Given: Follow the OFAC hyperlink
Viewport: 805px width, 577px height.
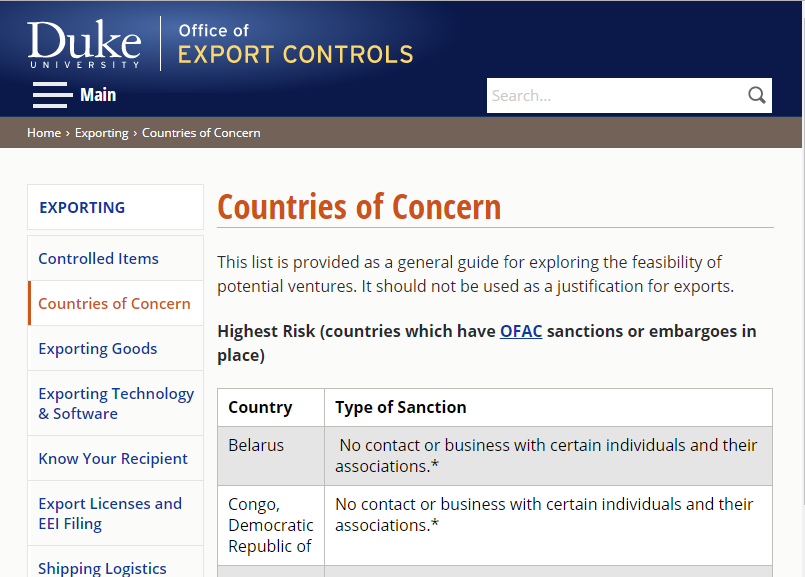Looking at the screenshot, I should coord(521,331).
